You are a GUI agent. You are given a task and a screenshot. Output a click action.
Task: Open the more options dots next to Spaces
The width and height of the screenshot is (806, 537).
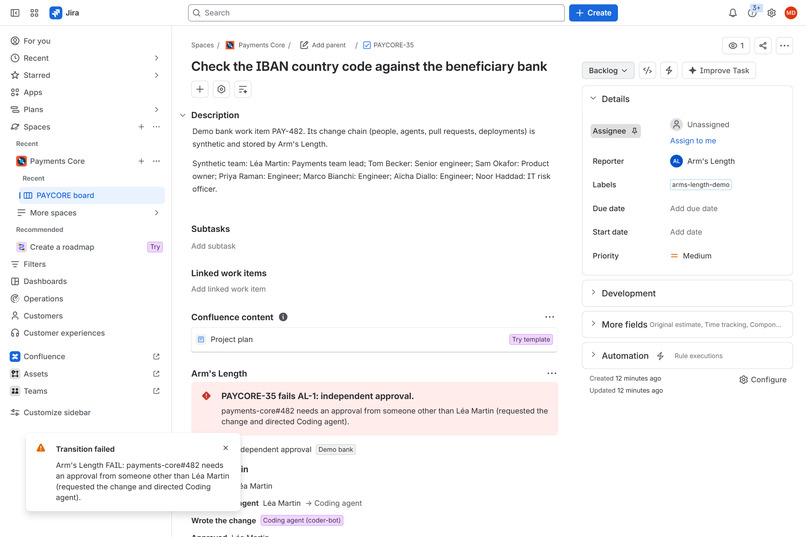click(156, 127)
